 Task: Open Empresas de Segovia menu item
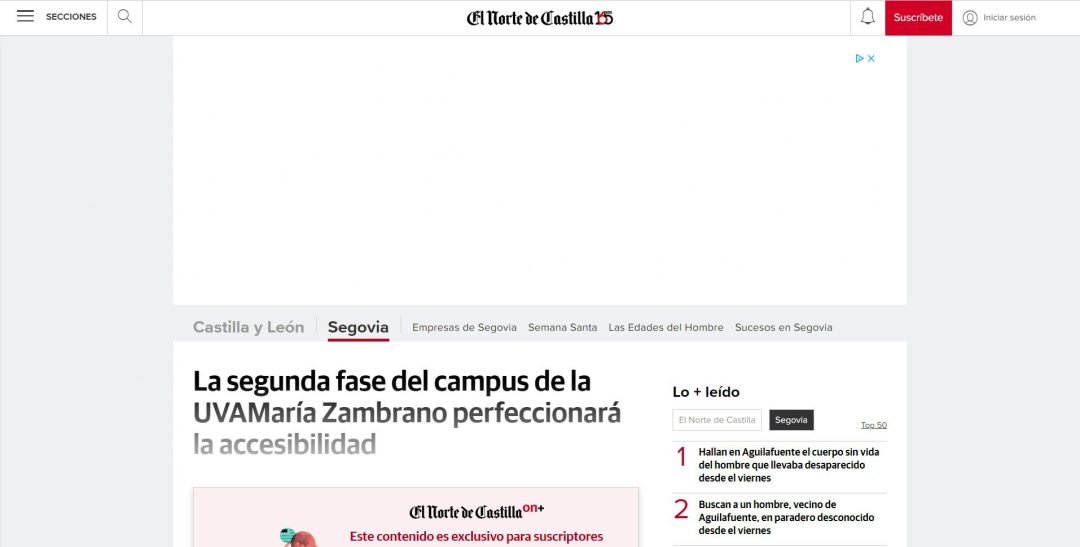tap(464, 328)
